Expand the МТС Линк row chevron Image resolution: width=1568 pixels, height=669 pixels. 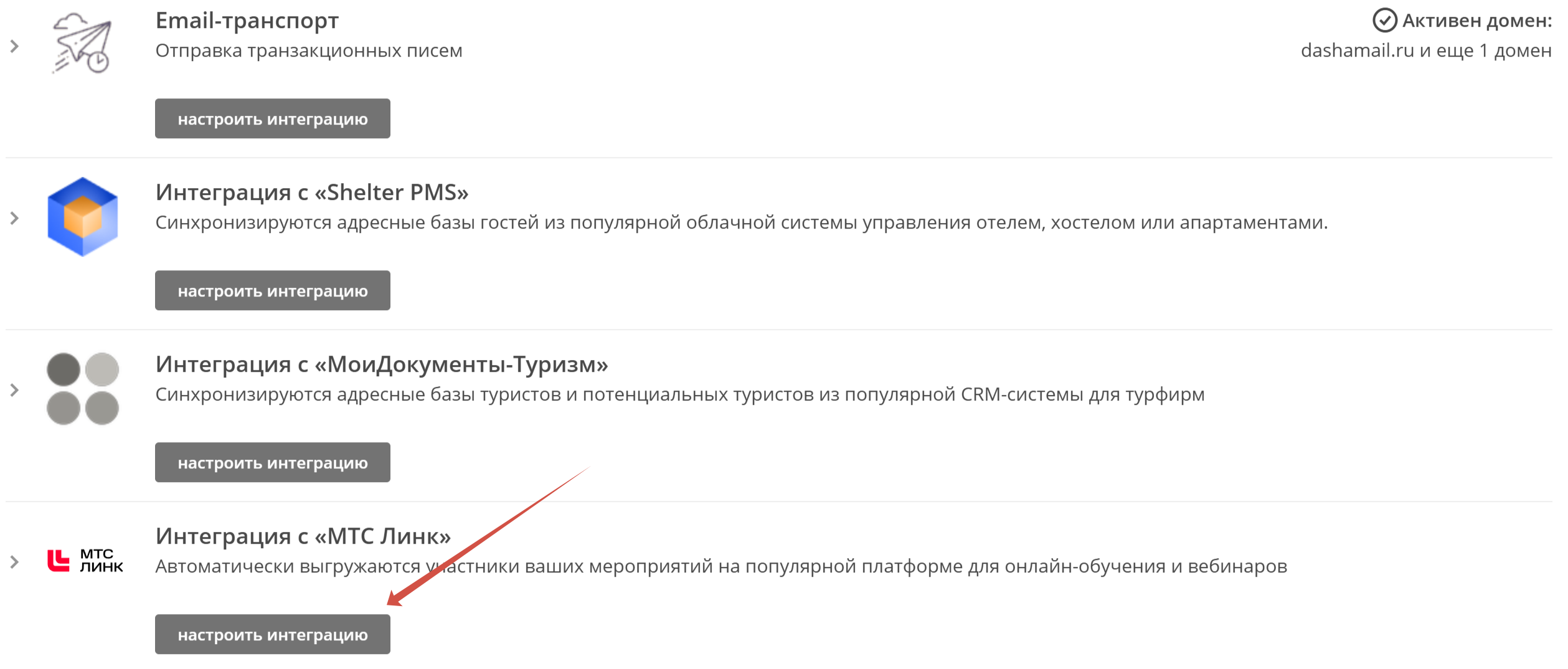[x=14, y=562]
